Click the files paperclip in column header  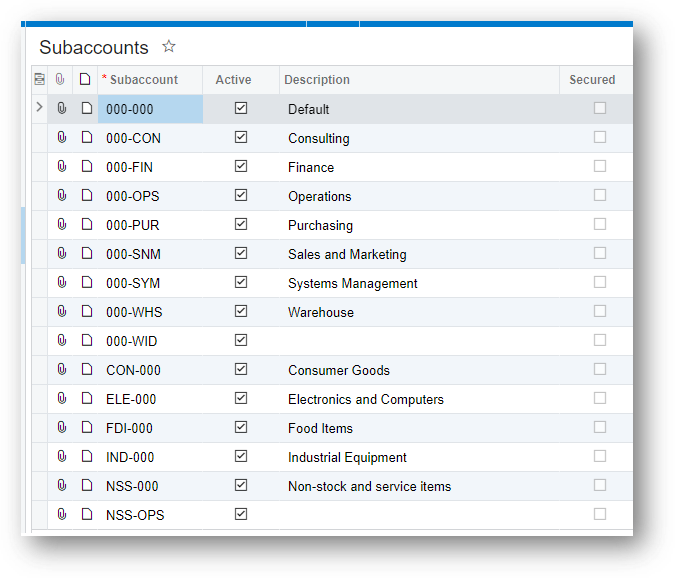click(60, 79)
